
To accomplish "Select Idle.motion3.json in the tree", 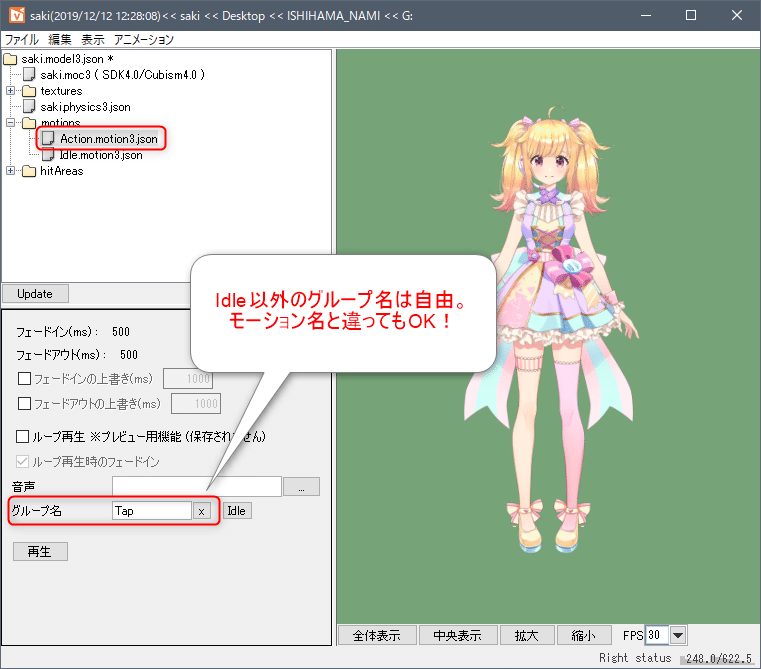I will 101,155.
